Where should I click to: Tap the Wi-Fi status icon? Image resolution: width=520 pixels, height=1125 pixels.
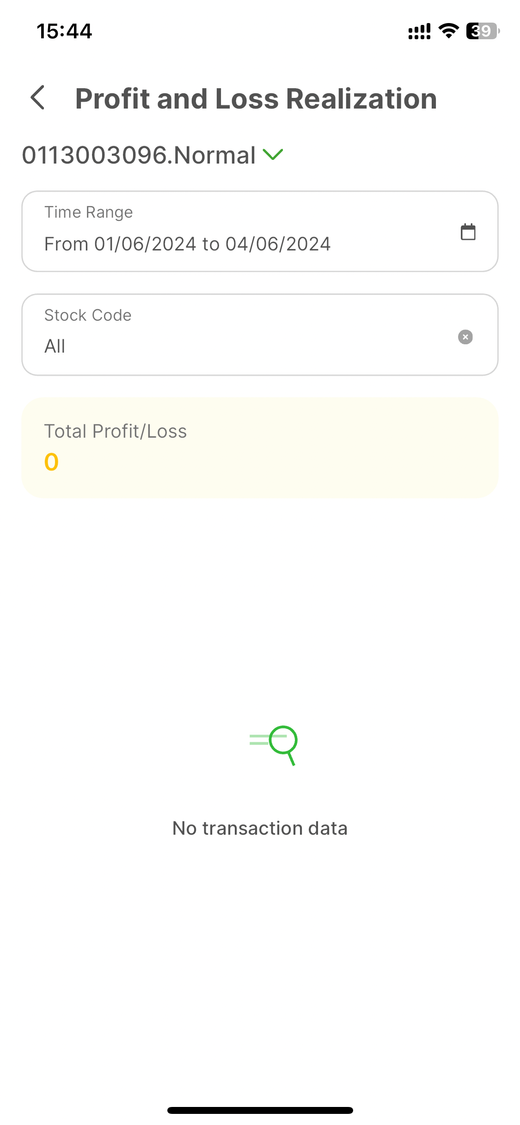(449, 31)
